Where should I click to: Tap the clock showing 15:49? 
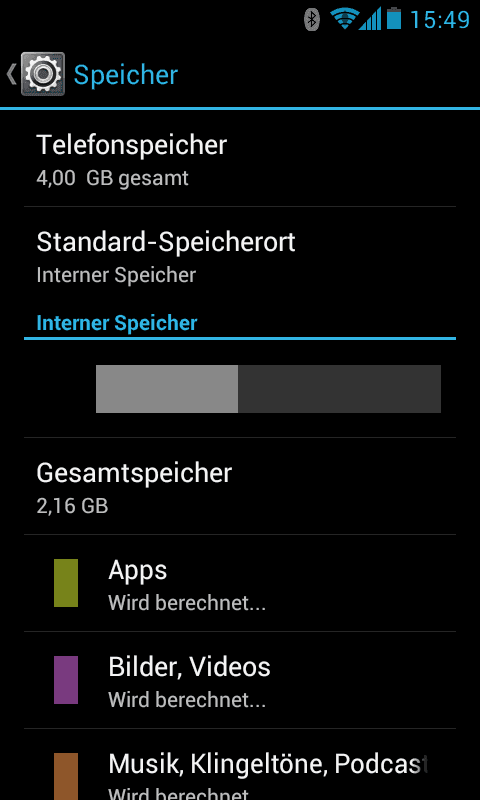tap(440, 20)
